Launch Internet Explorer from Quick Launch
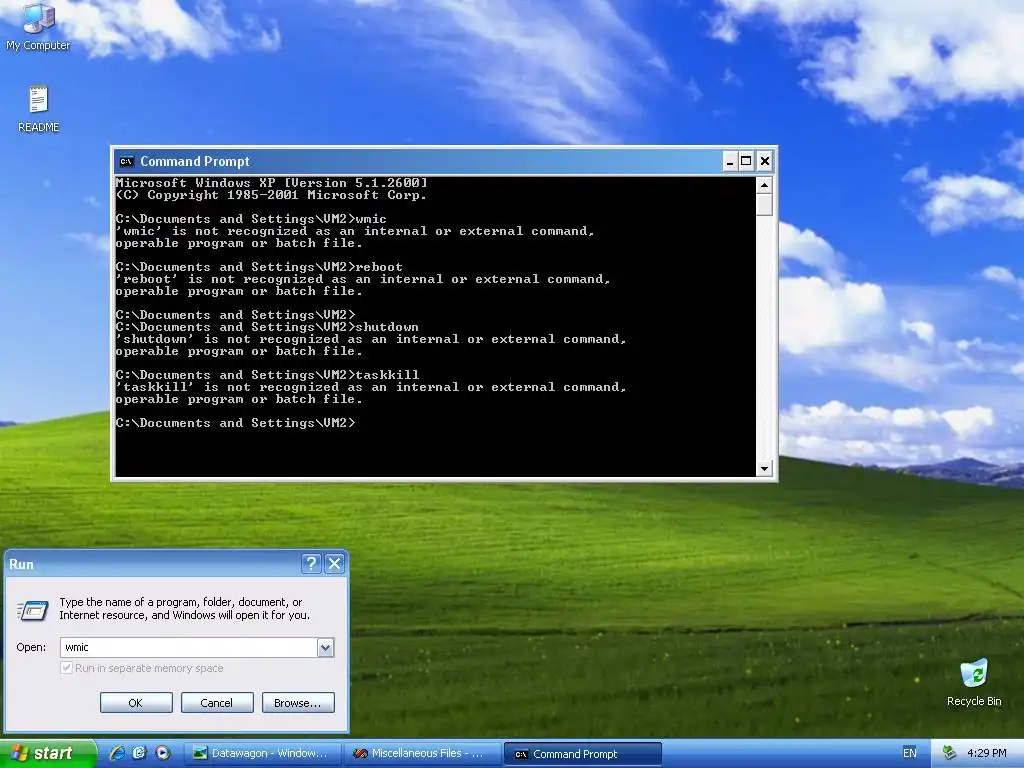The image size is (1024, 768). (118, 753)
